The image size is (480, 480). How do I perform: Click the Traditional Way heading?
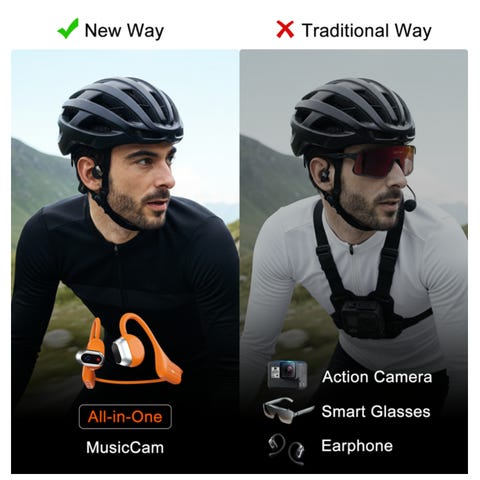367,31
